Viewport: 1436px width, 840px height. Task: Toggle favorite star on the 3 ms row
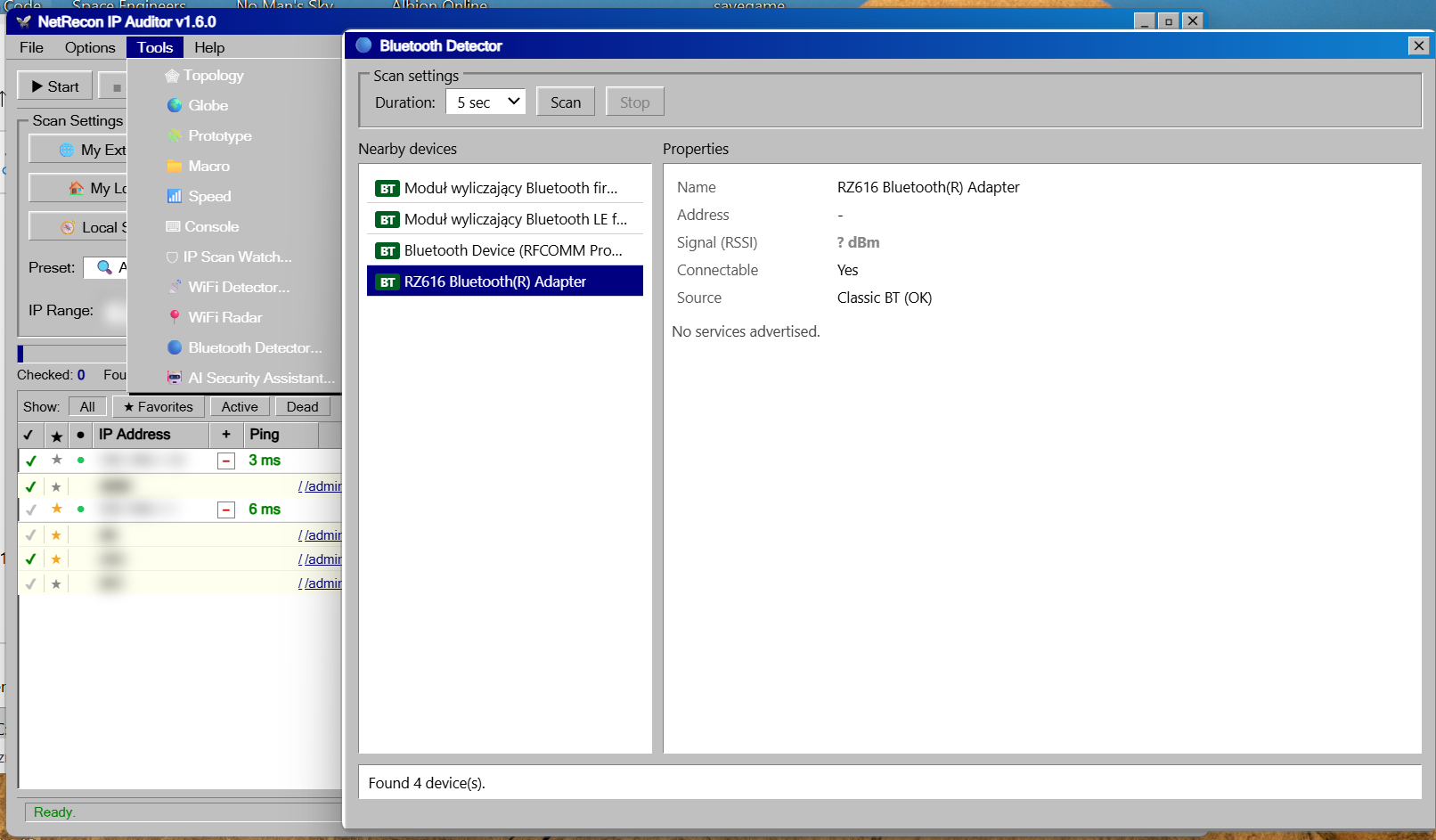pos(56,460)
